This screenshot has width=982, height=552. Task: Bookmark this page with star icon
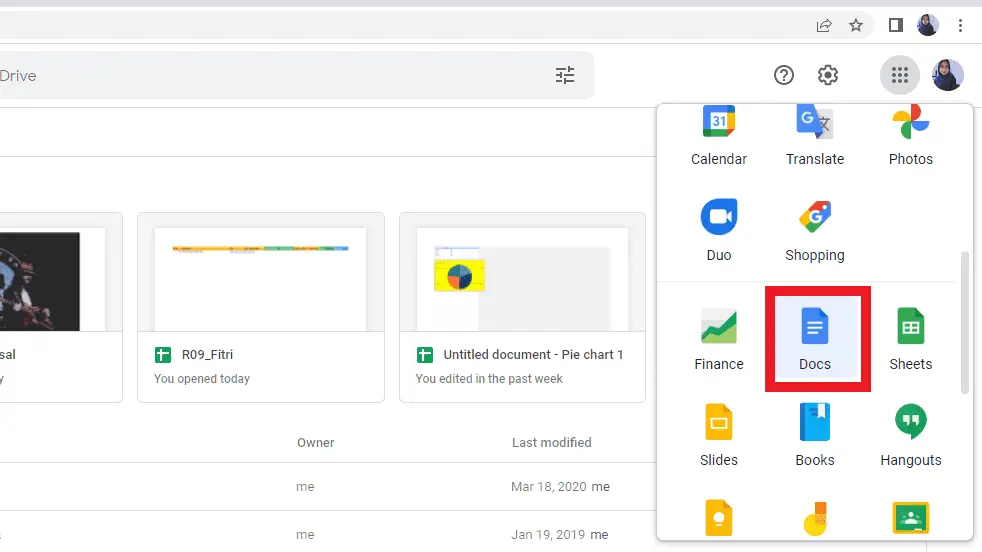click(x=855, y=25)
